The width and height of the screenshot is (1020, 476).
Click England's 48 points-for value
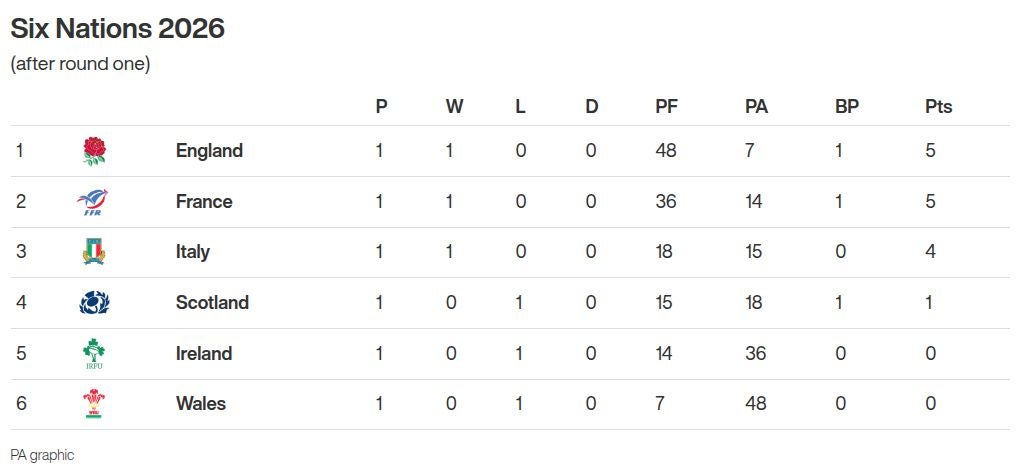pos(666,151)
